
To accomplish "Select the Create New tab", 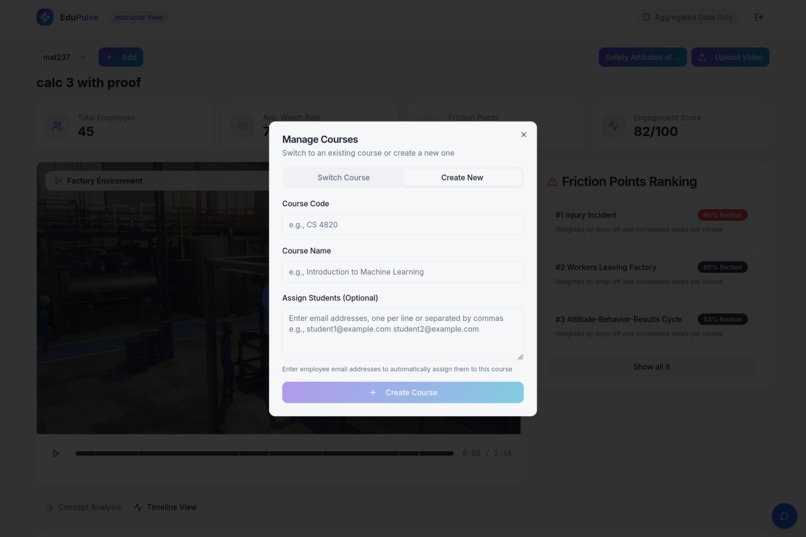I will click(462, 177).
